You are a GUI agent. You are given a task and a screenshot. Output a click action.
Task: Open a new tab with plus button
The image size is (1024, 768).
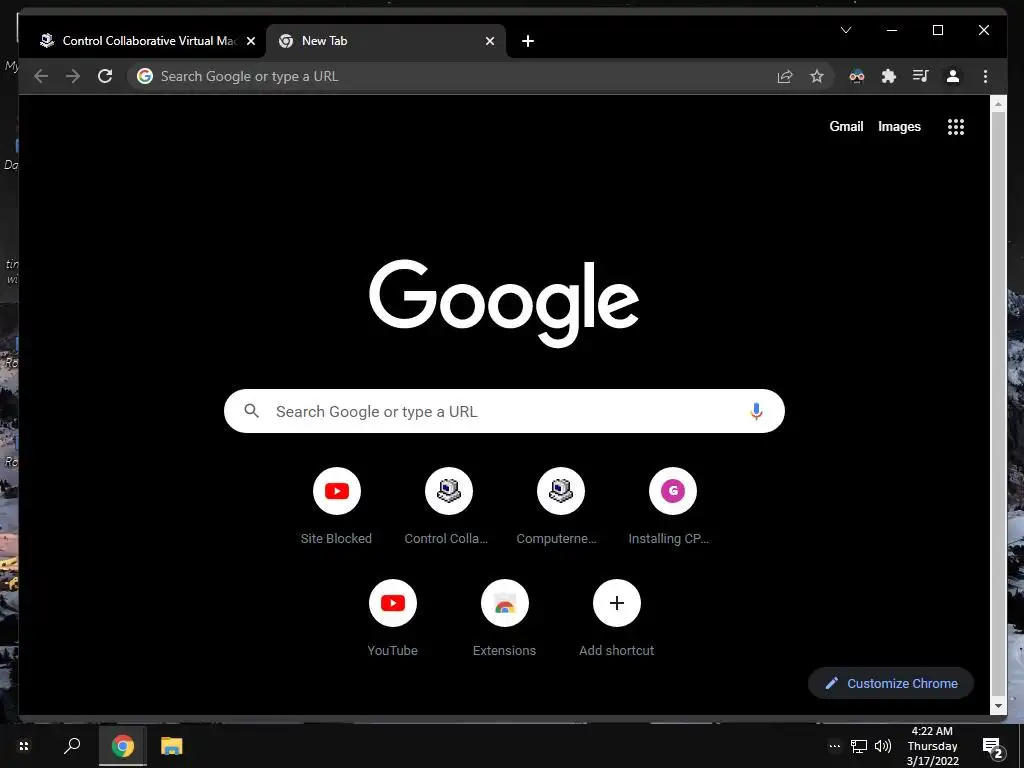pyautogui.click(x=528, y=41)
